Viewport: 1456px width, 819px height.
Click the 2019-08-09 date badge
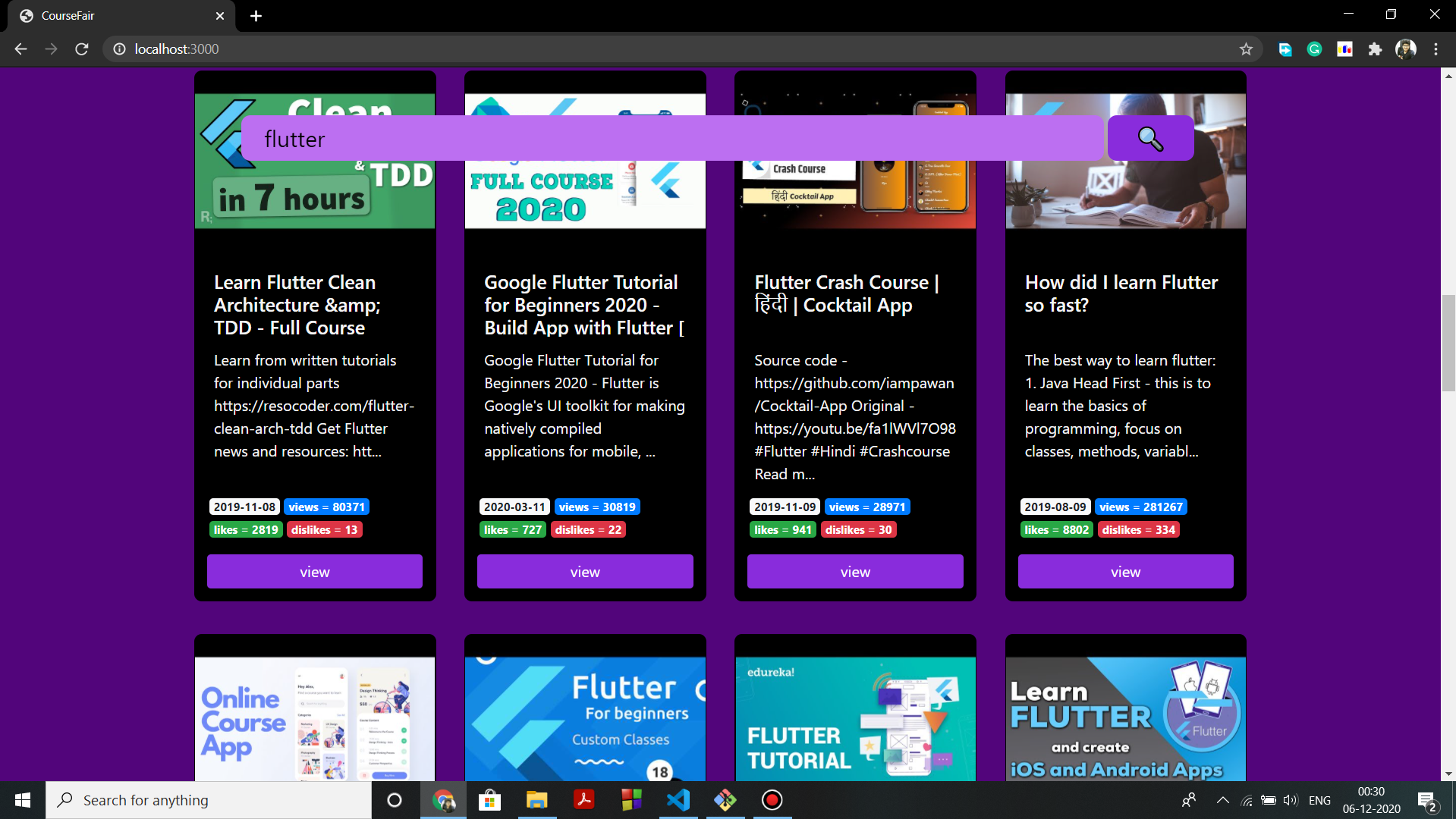click(x=1055, y=507)
